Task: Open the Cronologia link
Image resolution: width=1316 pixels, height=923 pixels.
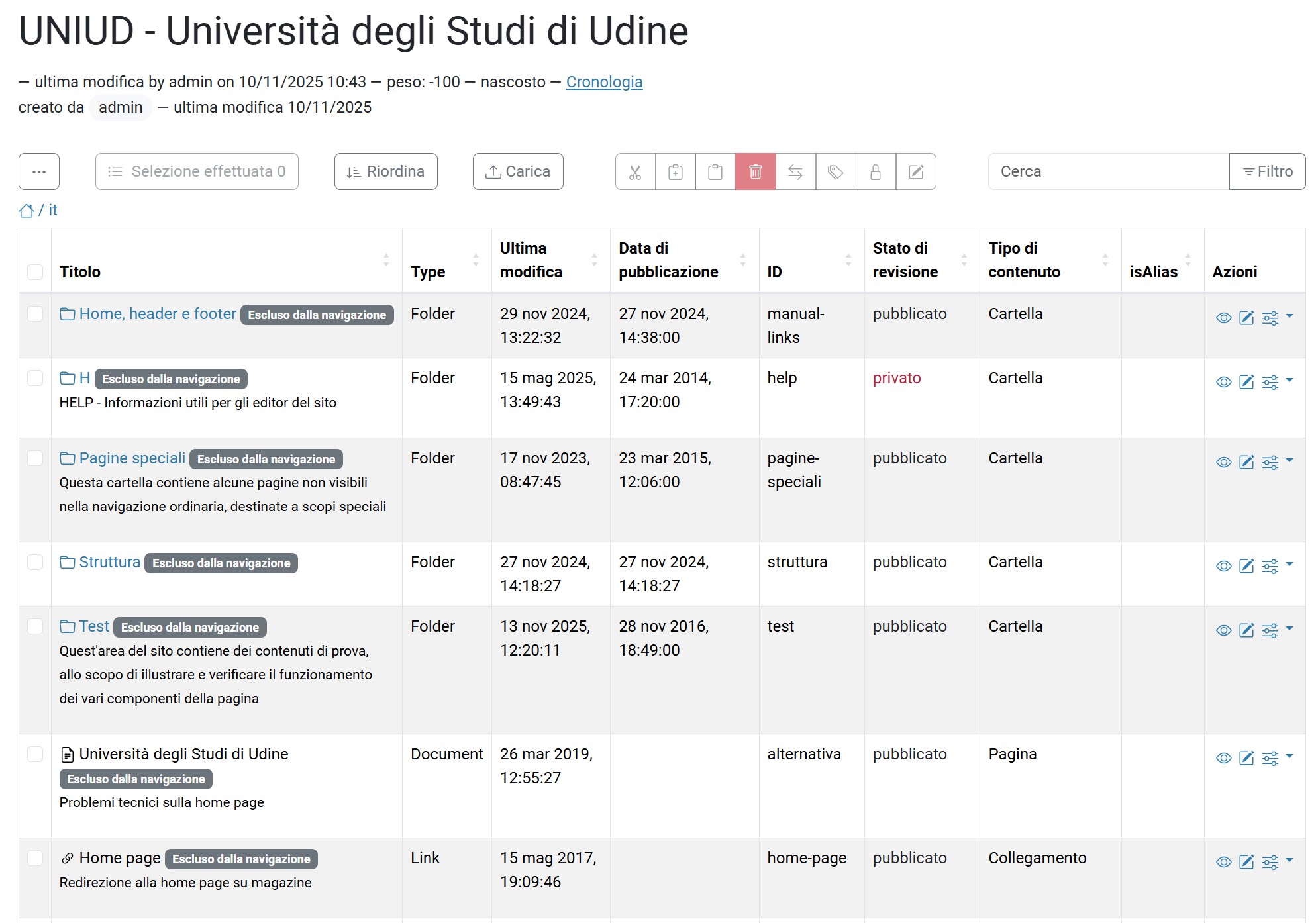Action: 603,82
